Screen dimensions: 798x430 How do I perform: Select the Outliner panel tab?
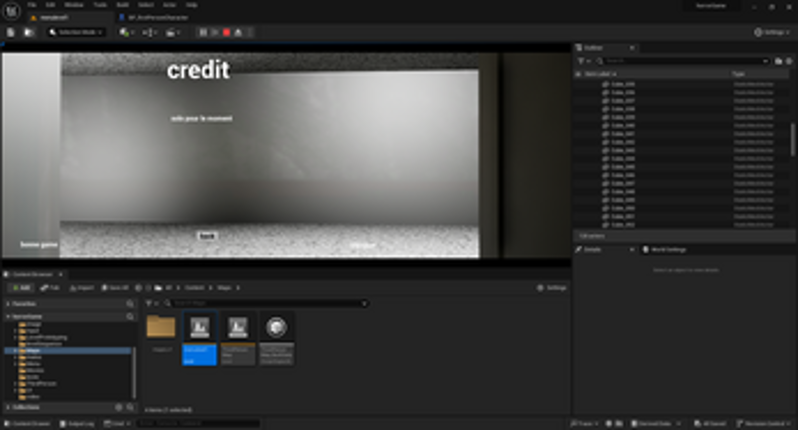(593, 47)
